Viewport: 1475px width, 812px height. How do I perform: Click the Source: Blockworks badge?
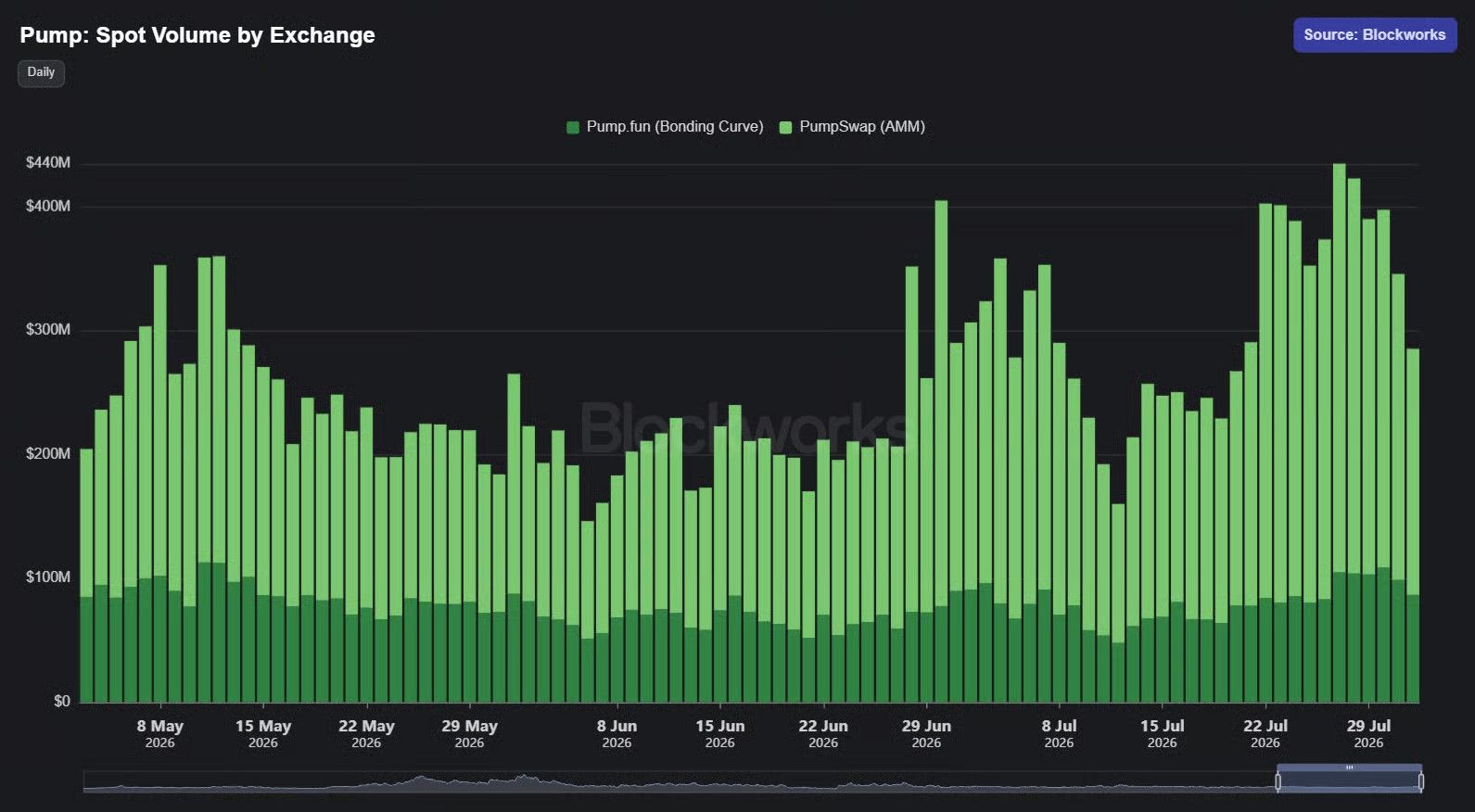[1374, 35]
